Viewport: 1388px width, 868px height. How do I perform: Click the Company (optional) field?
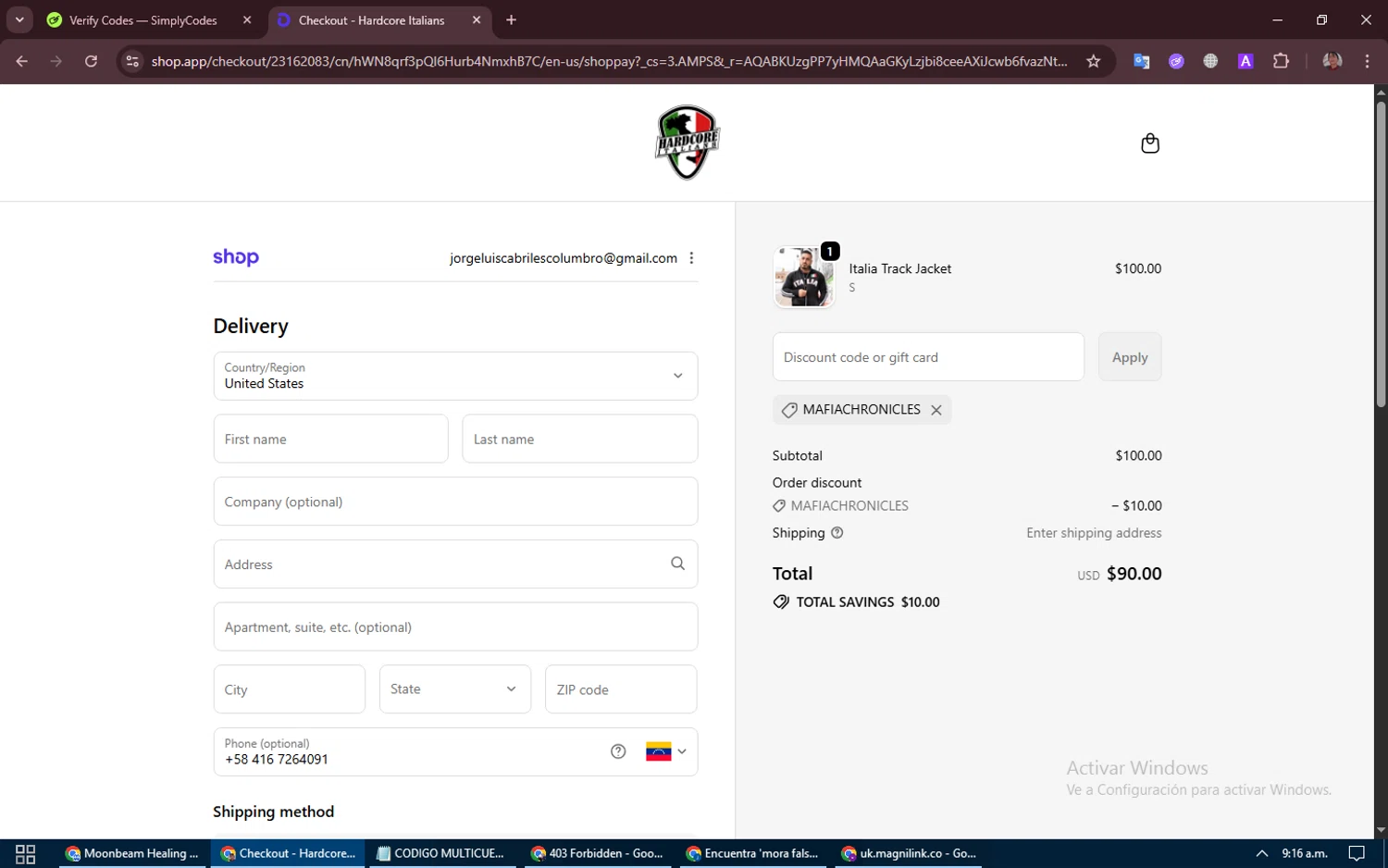tap(455, 502)
